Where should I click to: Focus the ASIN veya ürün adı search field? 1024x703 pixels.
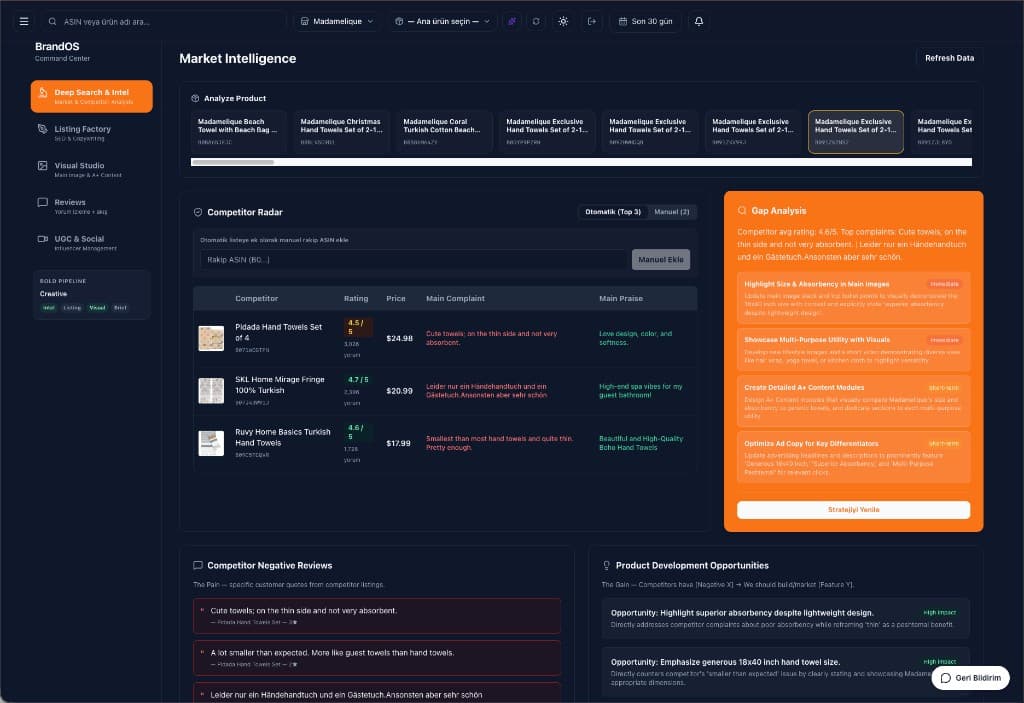coord(163,22)
